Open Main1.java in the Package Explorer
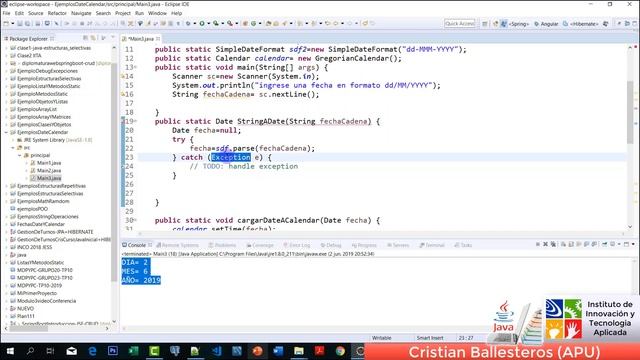Viewport: 640px width, 360px height. [x=49, y=163]
